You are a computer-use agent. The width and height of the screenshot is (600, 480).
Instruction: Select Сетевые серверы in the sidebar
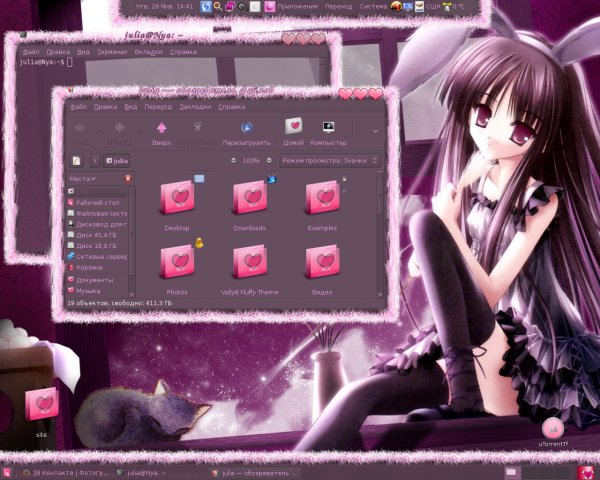click(x=97, y=256)
